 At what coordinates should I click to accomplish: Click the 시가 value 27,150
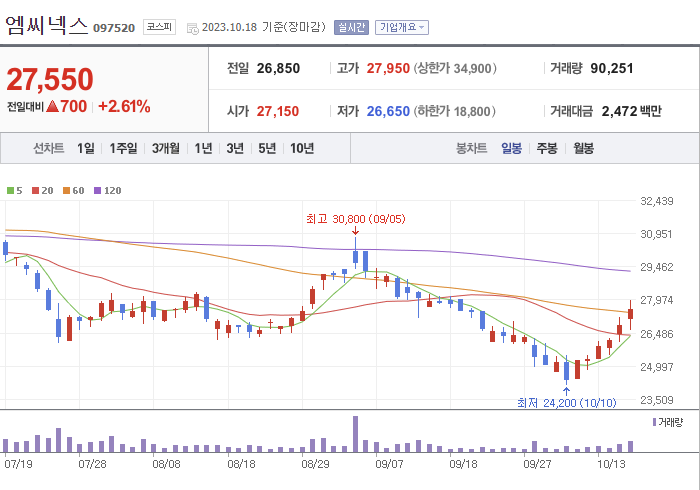tap(278, 111)
